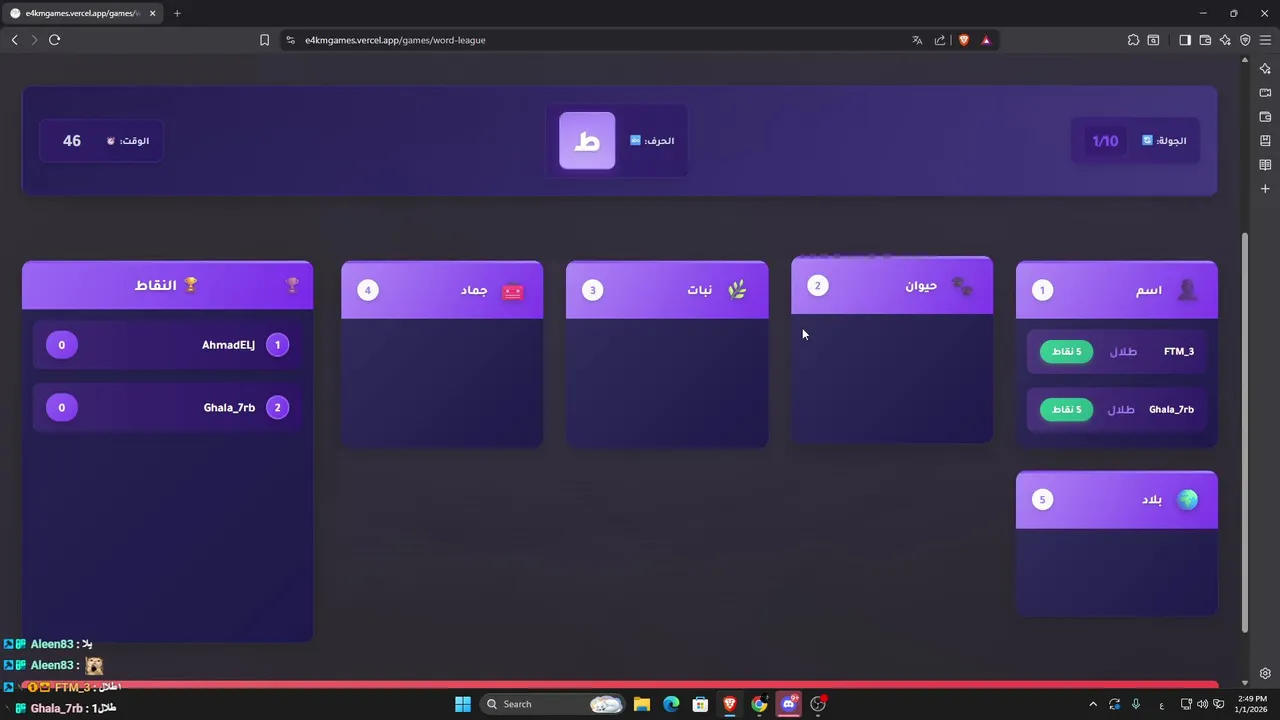Open sidebar settings gear at the bottom
Screen dimensions: 1280x720
[1265, 673]
